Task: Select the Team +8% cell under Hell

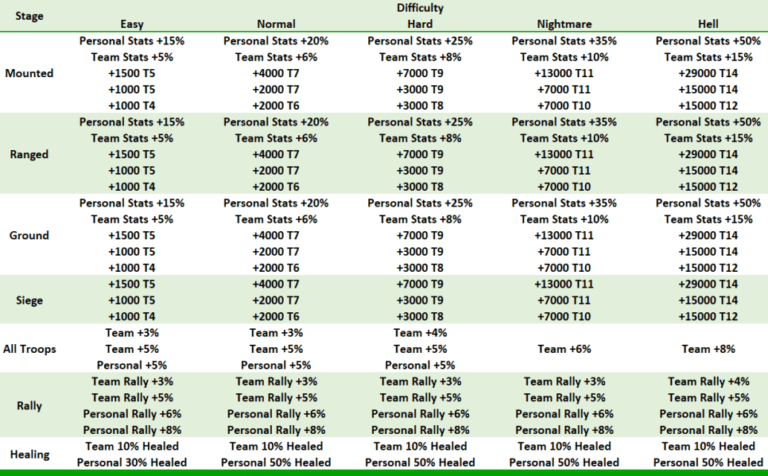Action: click(709, 349)
